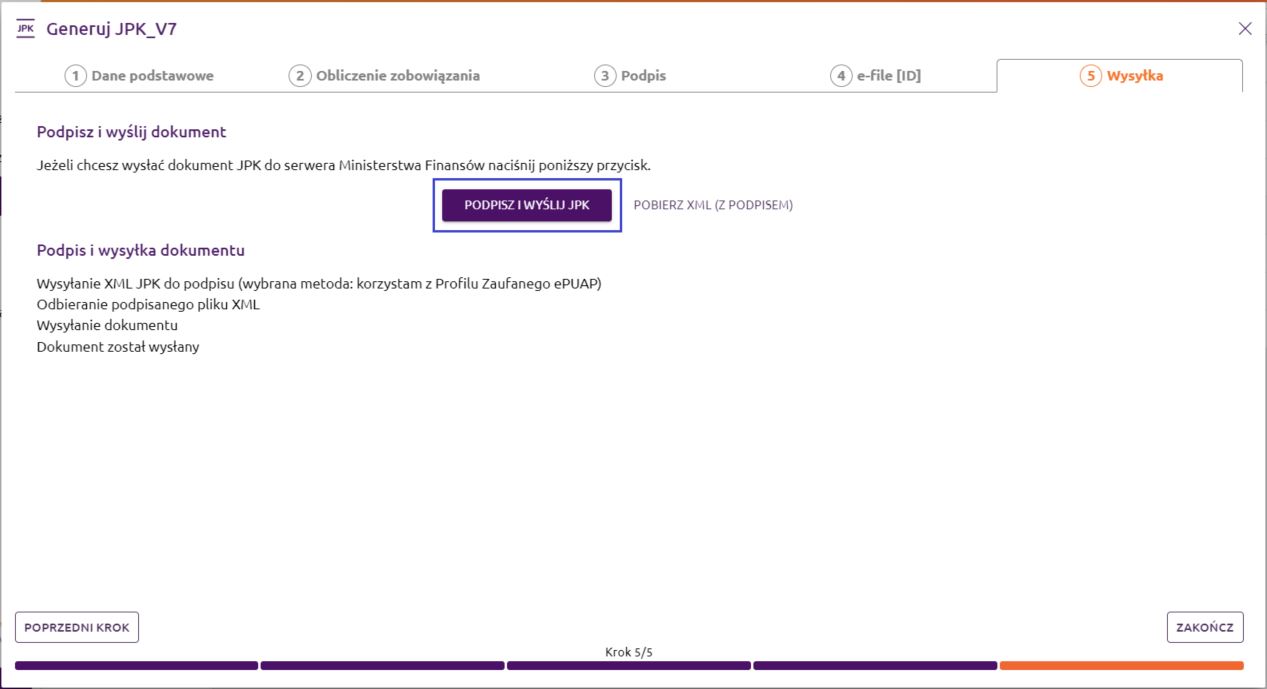The height and width of the screenshot is (689, 1267).
Task: Click the step 2 circle number
Action: pos(300,76)
